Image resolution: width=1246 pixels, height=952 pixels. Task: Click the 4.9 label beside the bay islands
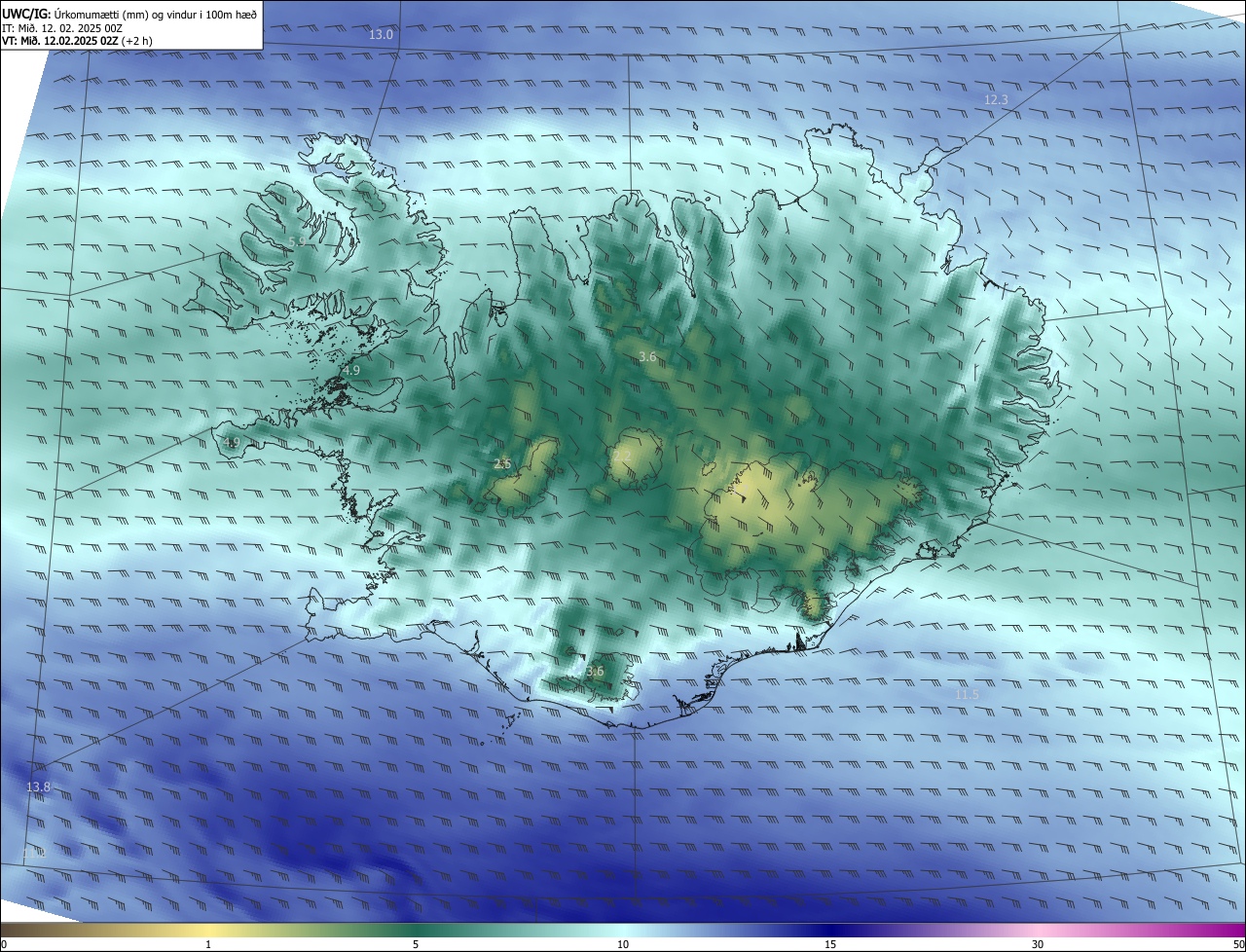tap(350, 371)
